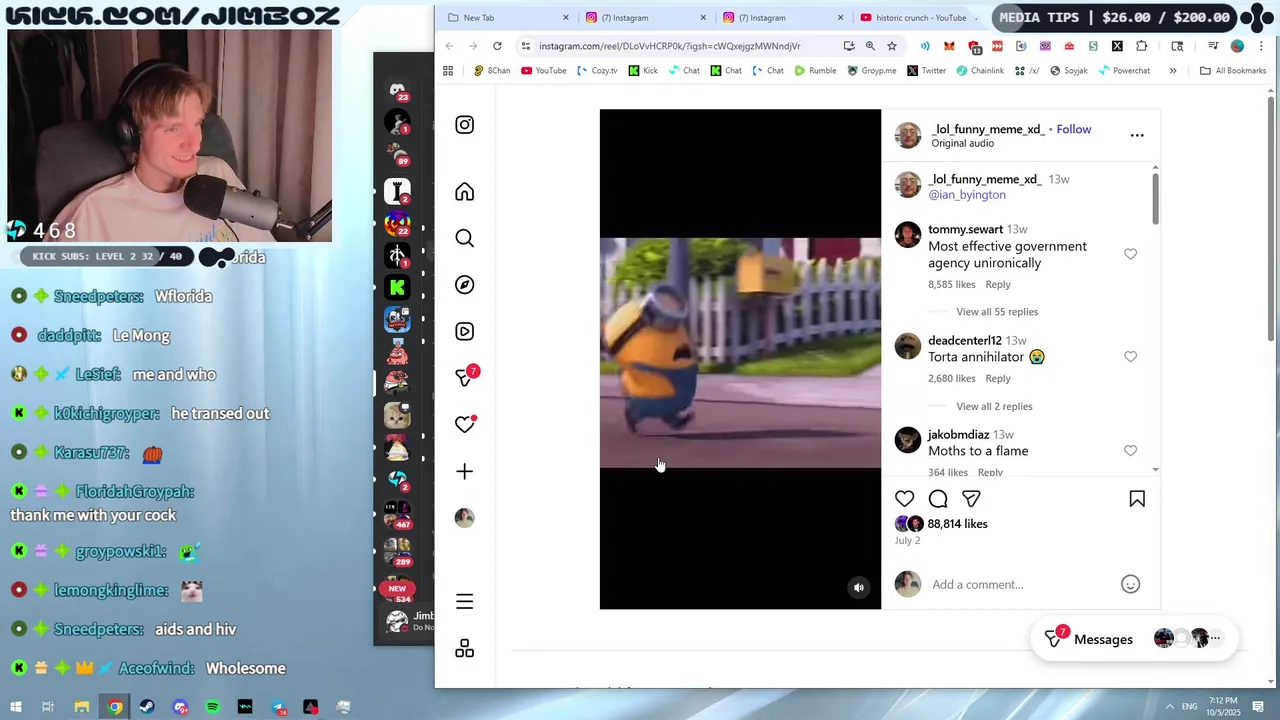Go back in Chrome
The width and height of the screenshot is (1280, 720).
(449, 46)
